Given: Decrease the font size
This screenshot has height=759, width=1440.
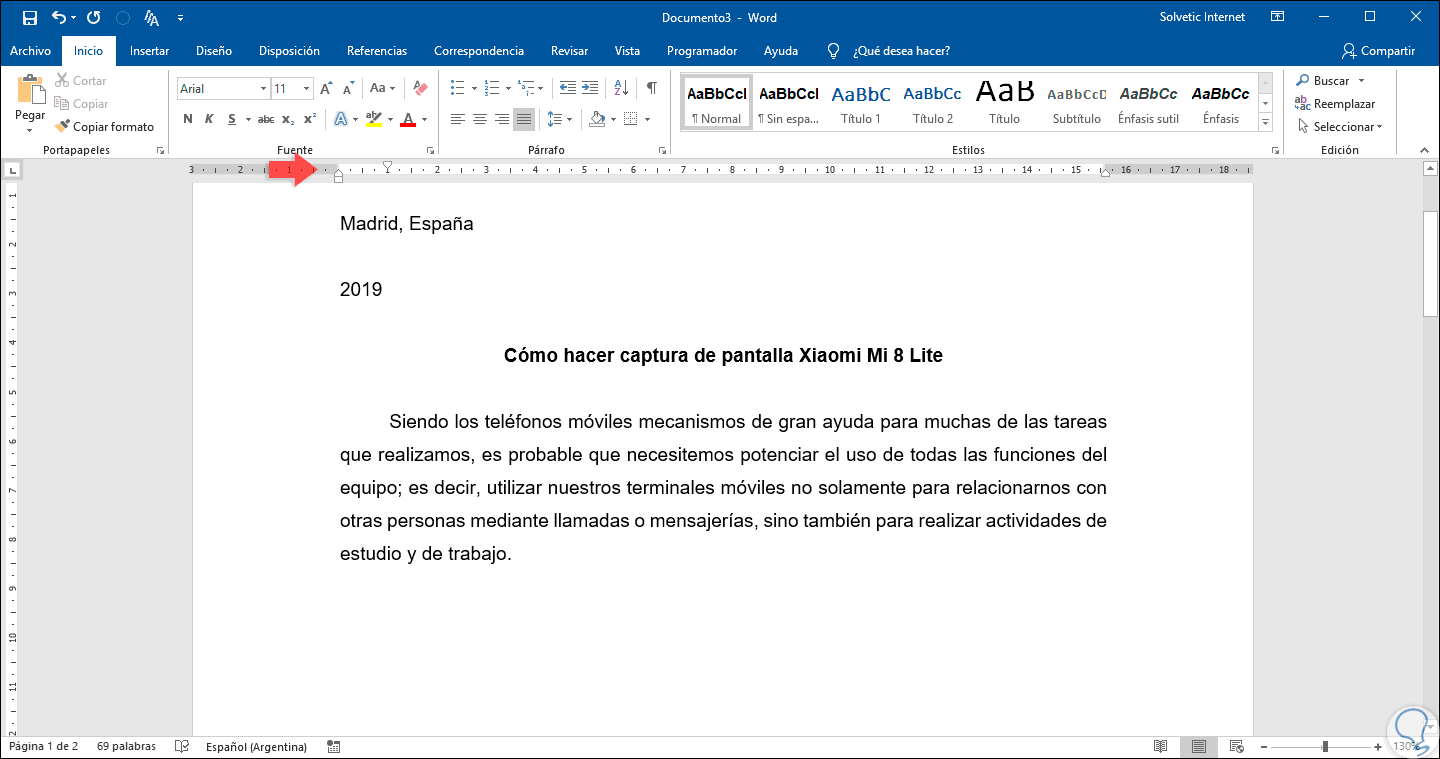Looking at the screenshot, I should point(347,89).
